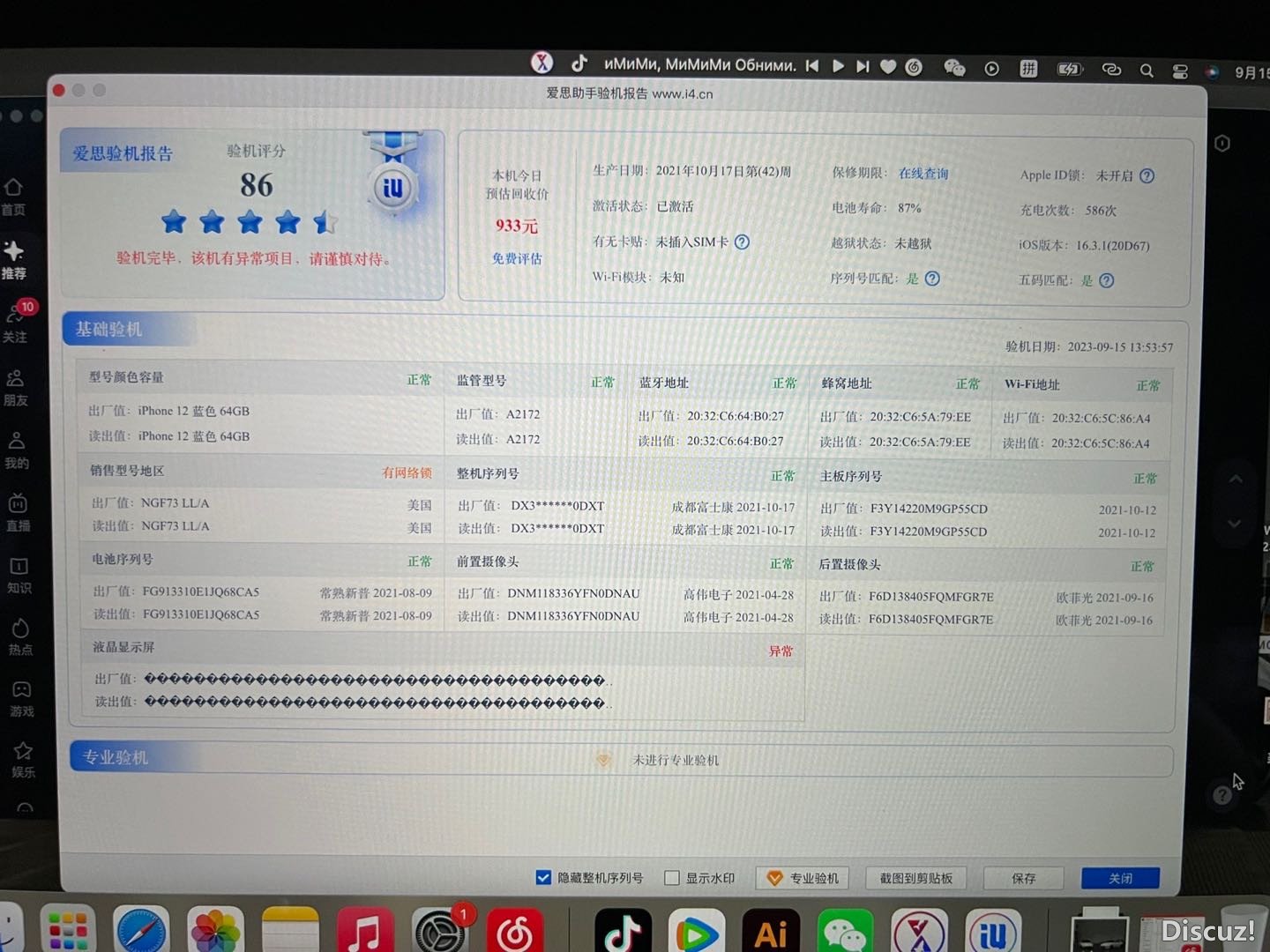Open 朋友 in the background sidebar
1270x952 pixels.
15,388
